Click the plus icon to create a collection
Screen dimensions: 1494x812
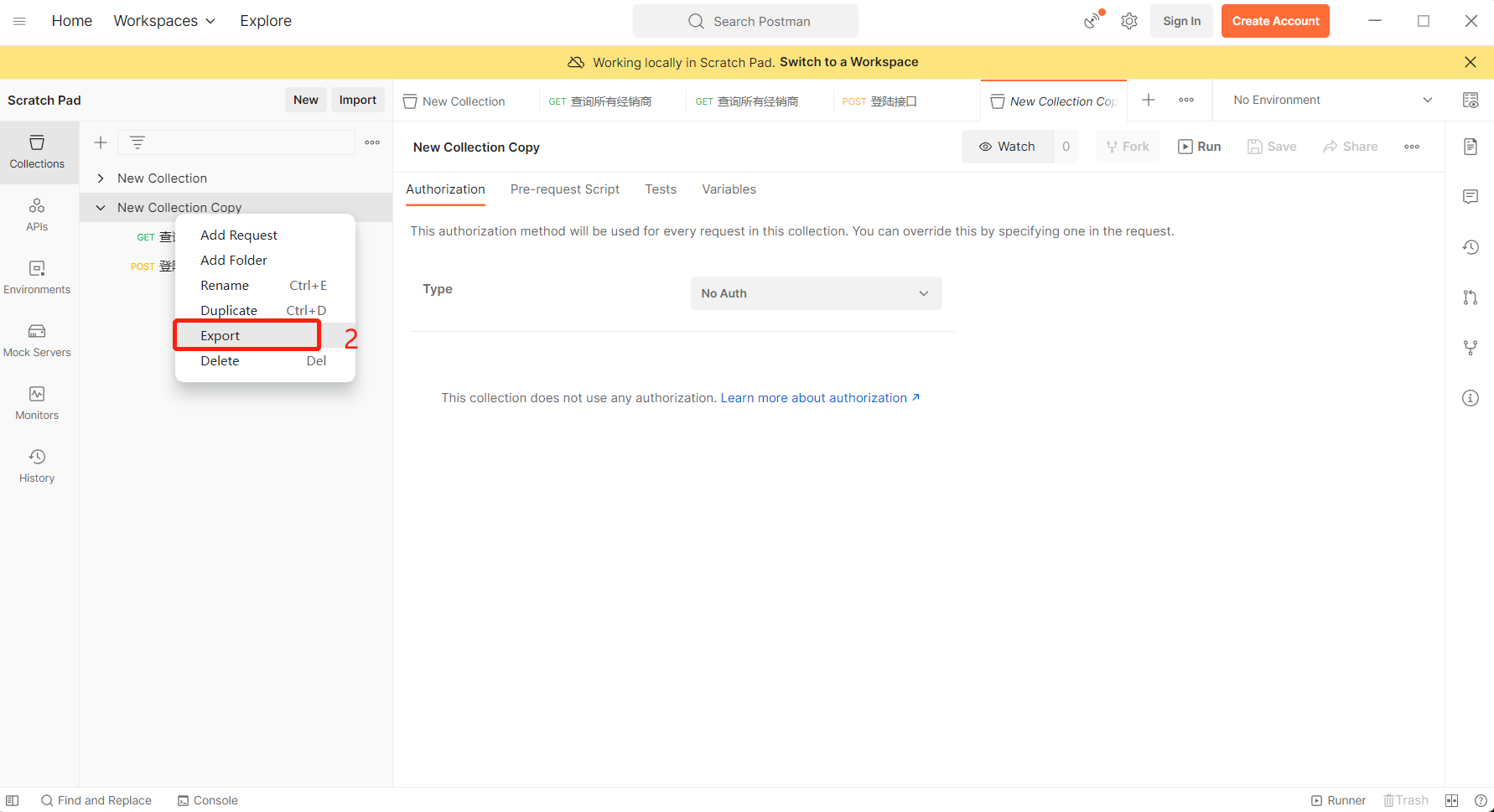pyautogui.click(x=101, y=142)
